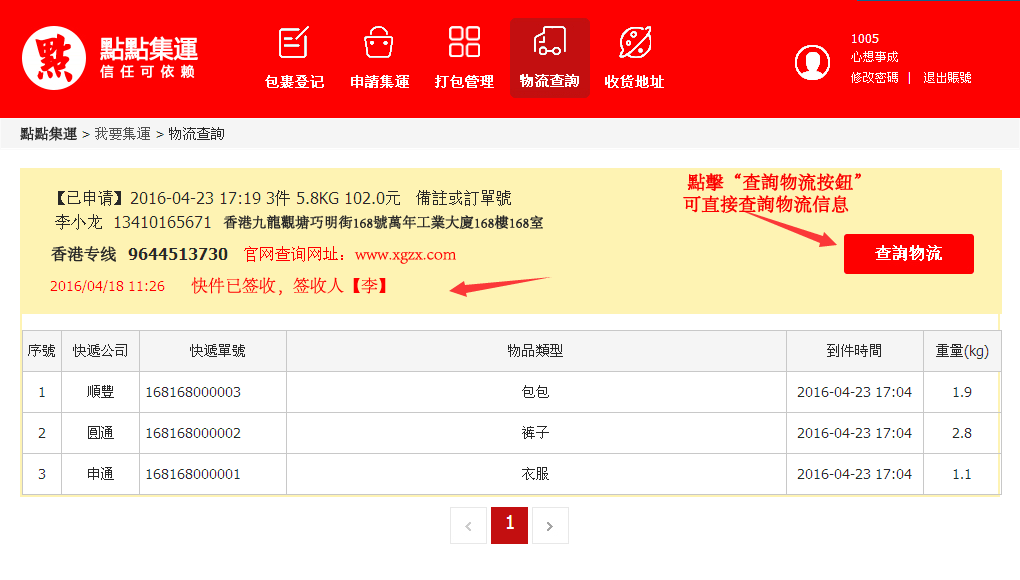1020x580 pixels.
Task: Click express number 168168000003
Action: tap(193, 392)
